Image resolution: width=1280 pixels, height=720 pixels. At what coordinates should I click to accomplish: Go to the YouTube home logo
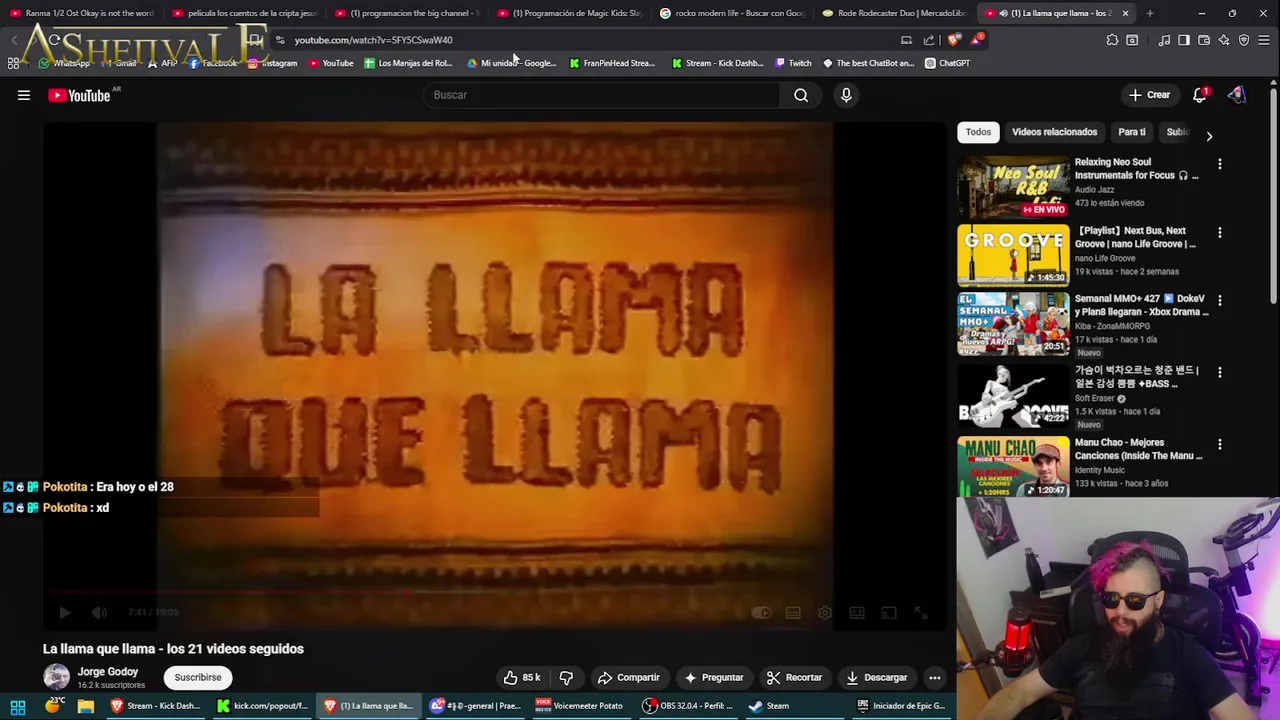pyautogui.click(x=79, y=95)
